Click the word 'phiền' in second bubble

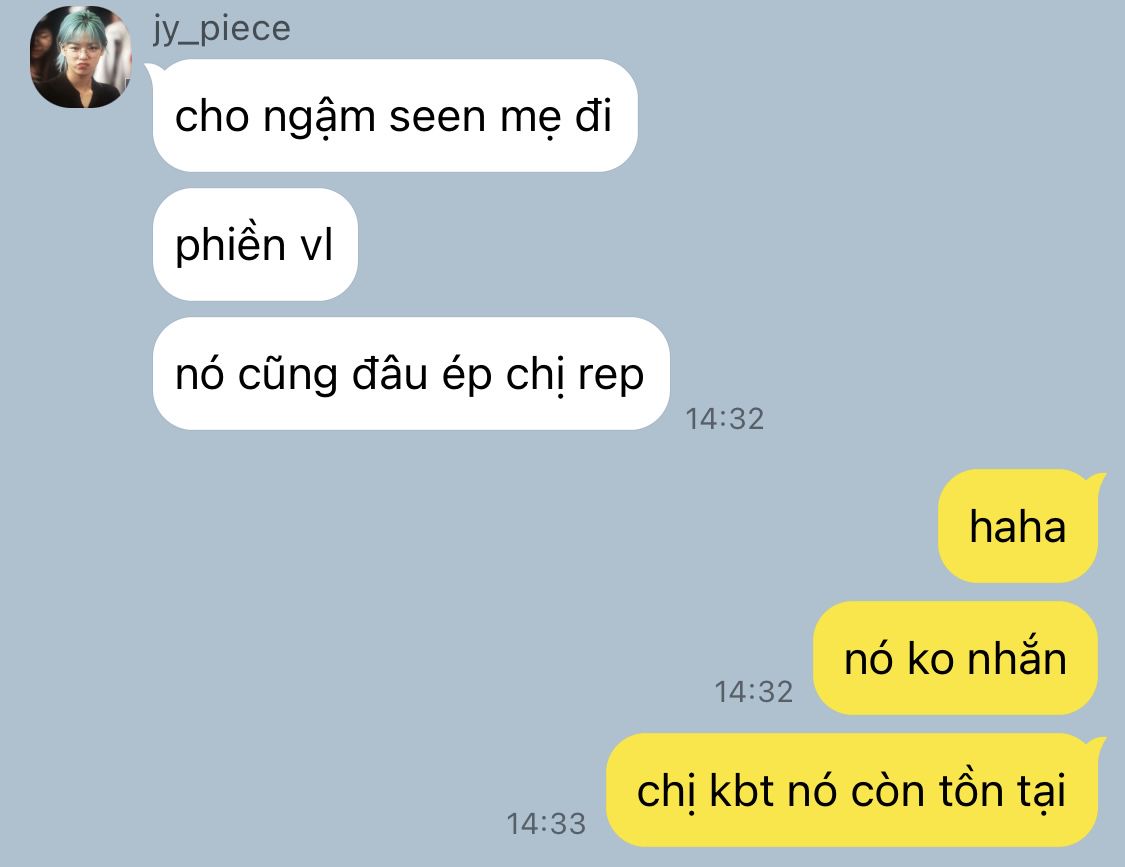pos(231,244)
